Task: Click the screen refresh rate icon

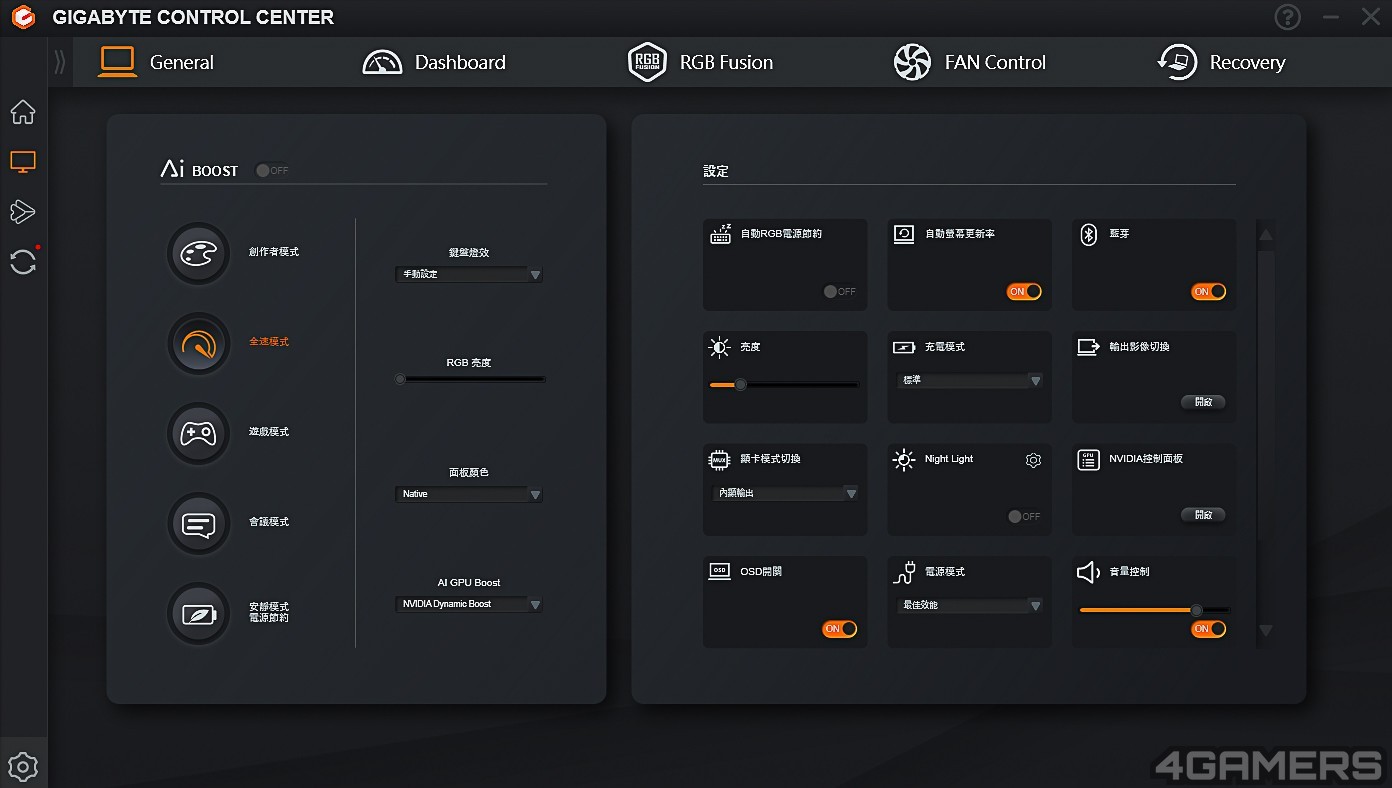Action: tap(904, 234)
